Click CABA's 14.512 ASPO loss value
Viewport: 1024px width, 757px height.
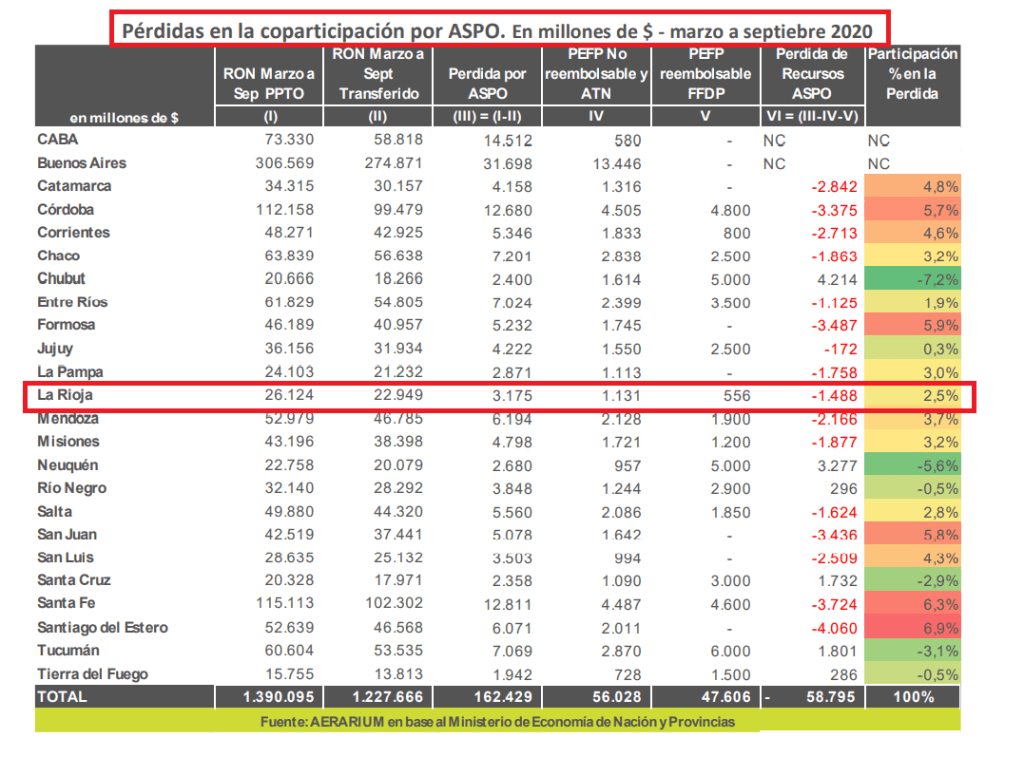pos(508,140)
